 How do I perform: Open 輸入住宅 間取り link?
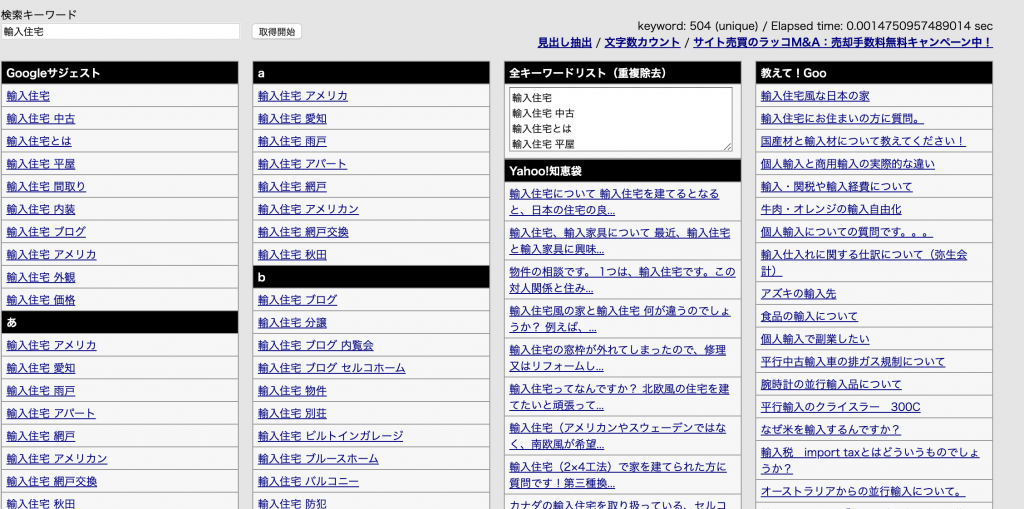tap(46, 187)
